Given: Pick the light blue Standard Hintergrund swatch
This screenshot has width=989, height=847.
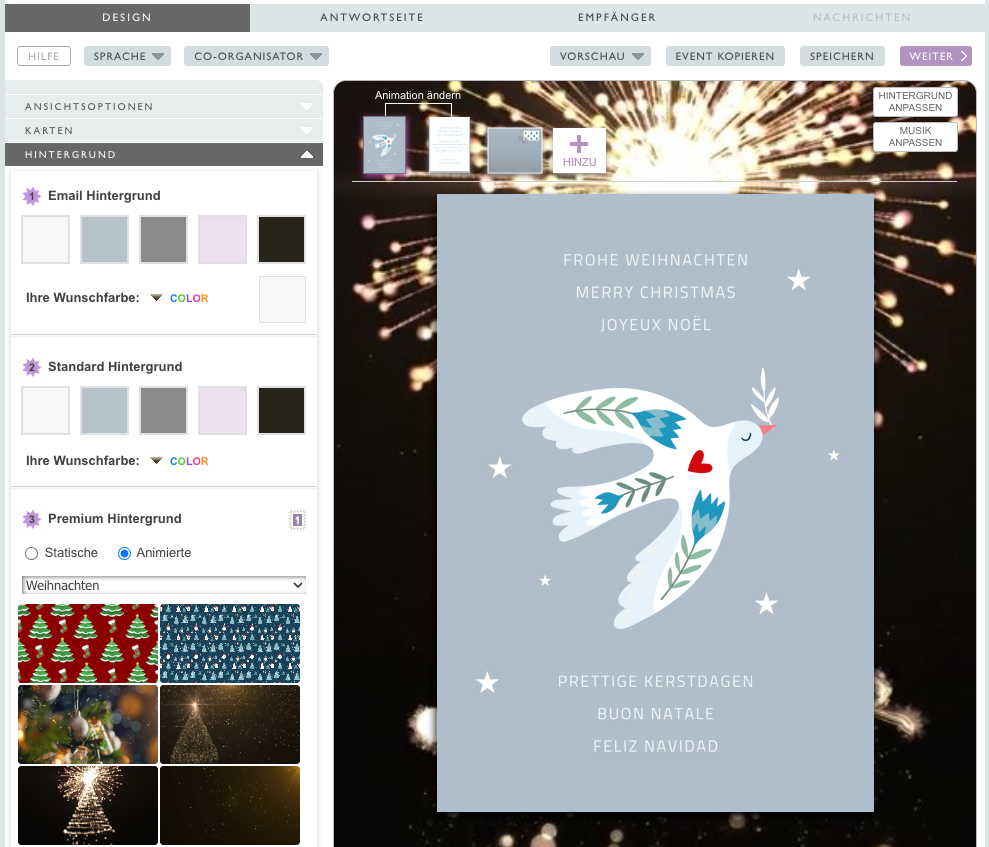Looking at the screenshot, I should pyautogui.click(x=105, y=411).
